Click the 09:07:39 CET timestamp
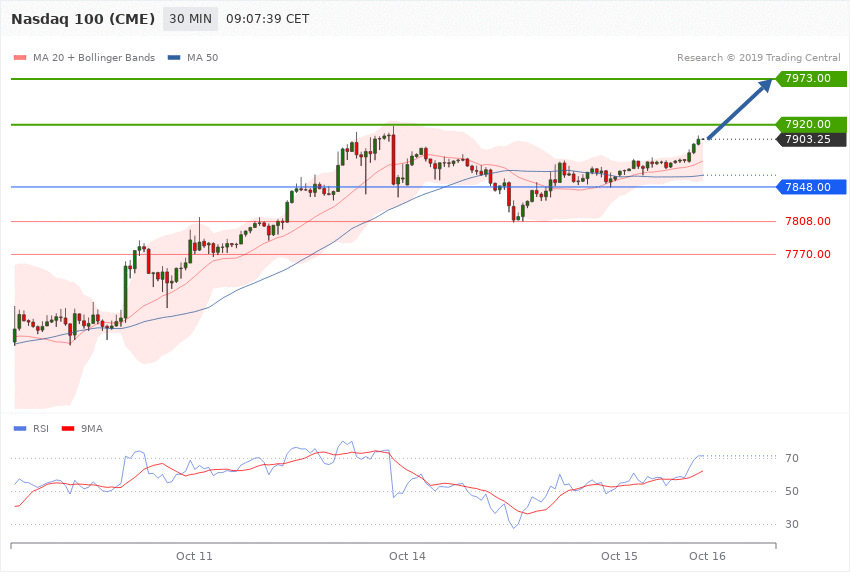The height and width of the screenshot is (576, 850). coord(268,19)
